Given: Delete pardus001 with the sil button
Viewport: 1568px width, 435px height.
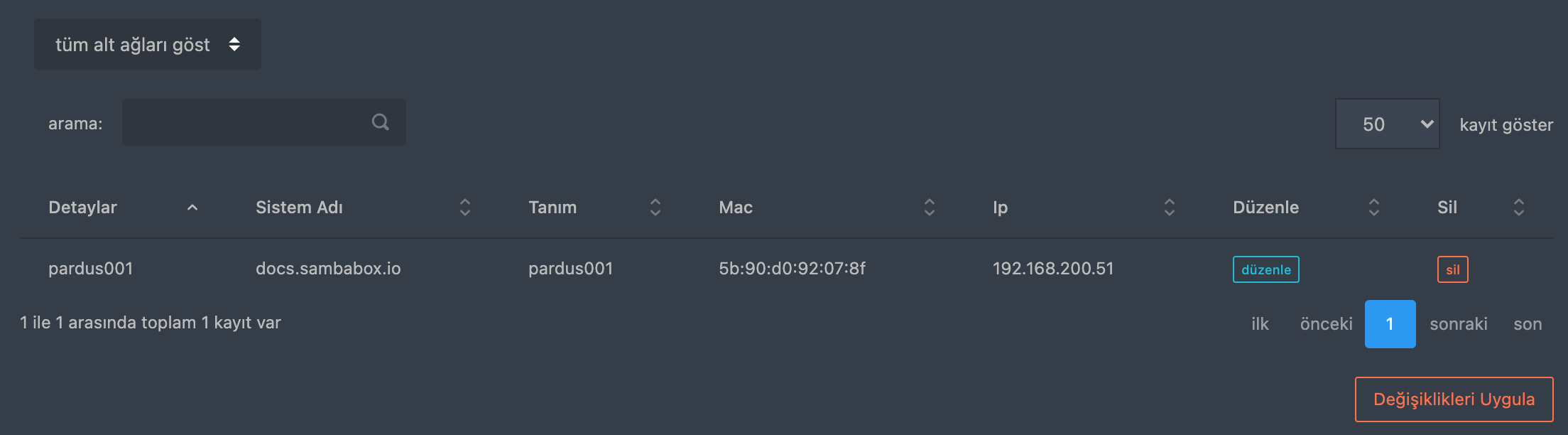Looking at the screenshot, I should [x=1452, y=269].
